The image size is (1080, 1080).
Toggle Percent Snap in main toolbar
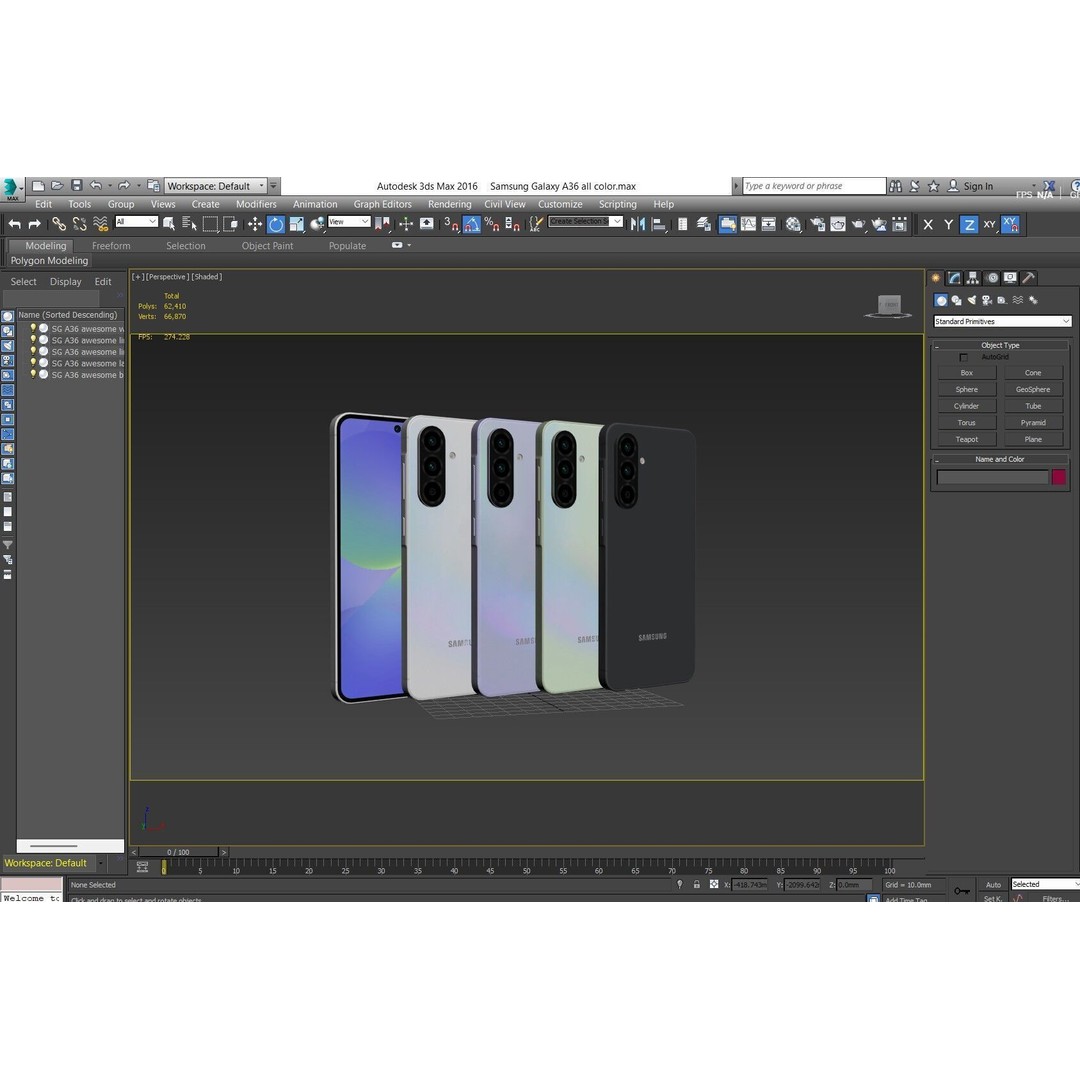pos(492,224)
